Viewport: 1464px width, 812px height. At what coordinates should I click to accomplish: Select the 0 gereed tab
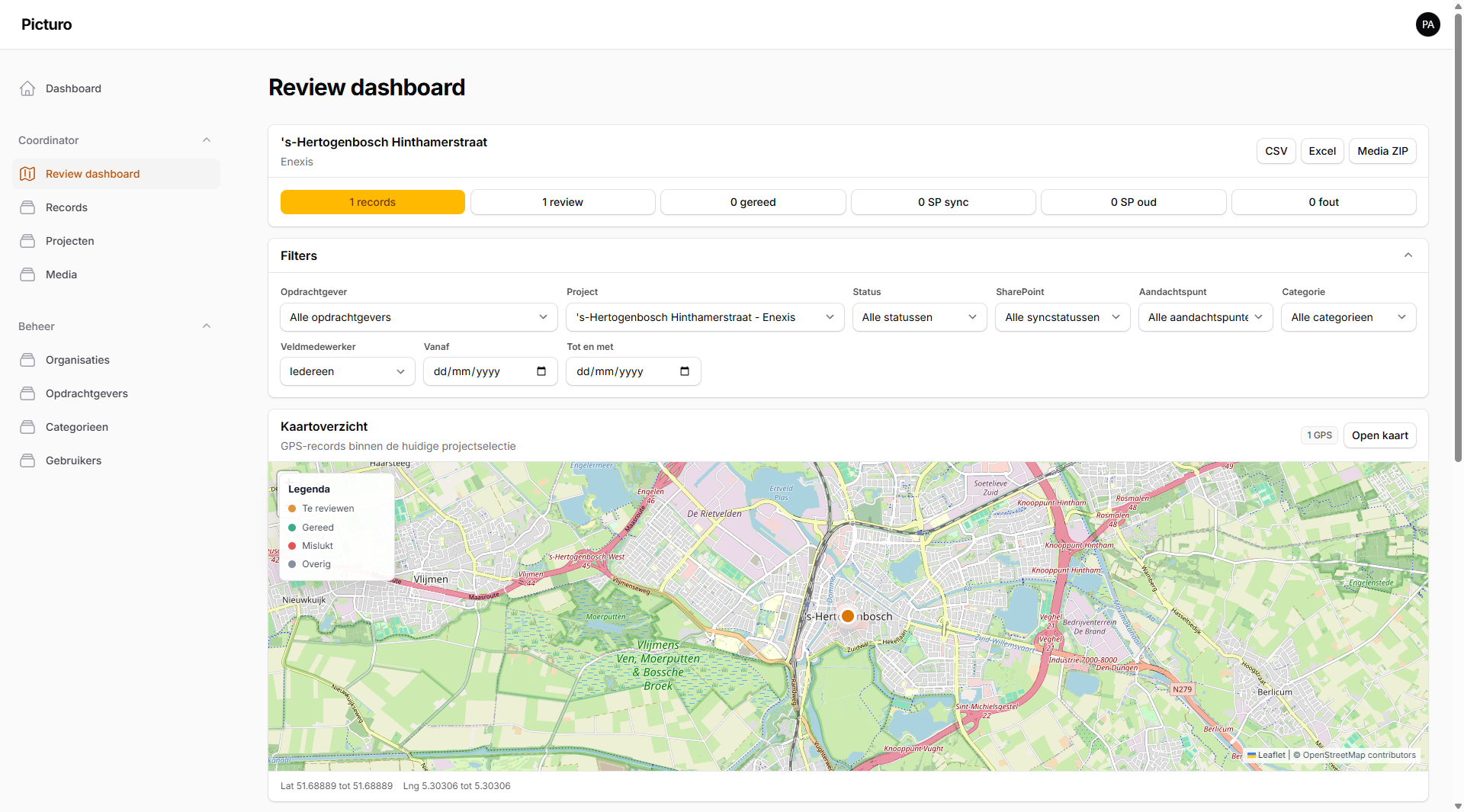(753, 202)
